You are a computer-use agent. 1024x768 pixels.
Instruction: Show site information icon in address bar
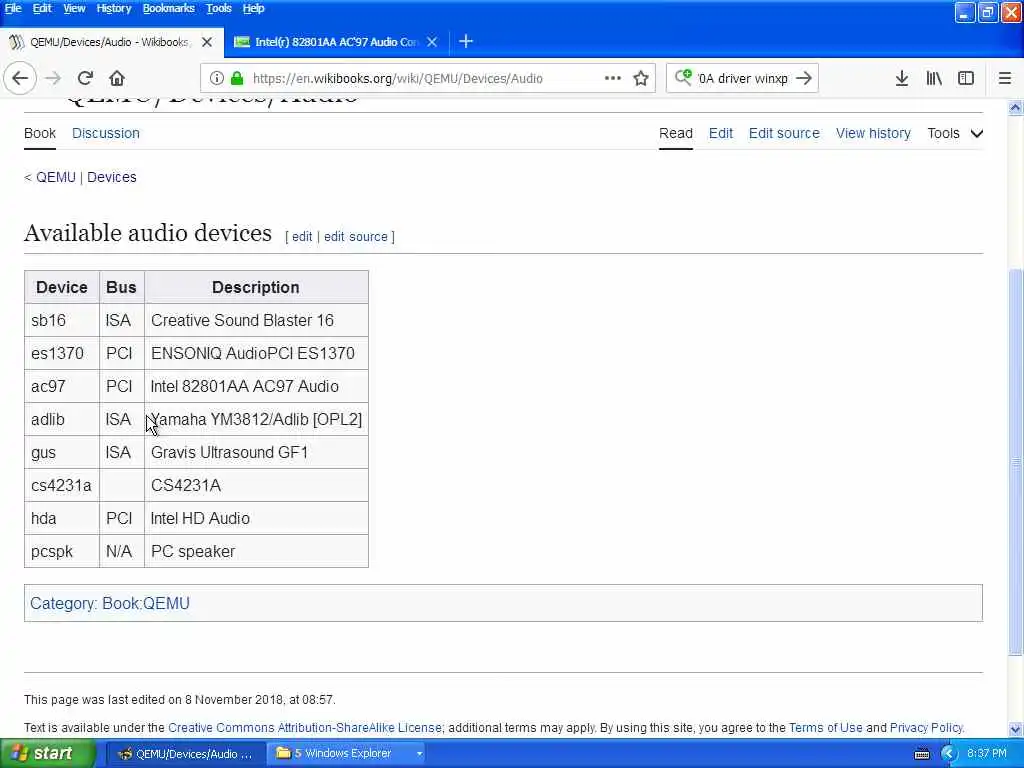(217, 78)
